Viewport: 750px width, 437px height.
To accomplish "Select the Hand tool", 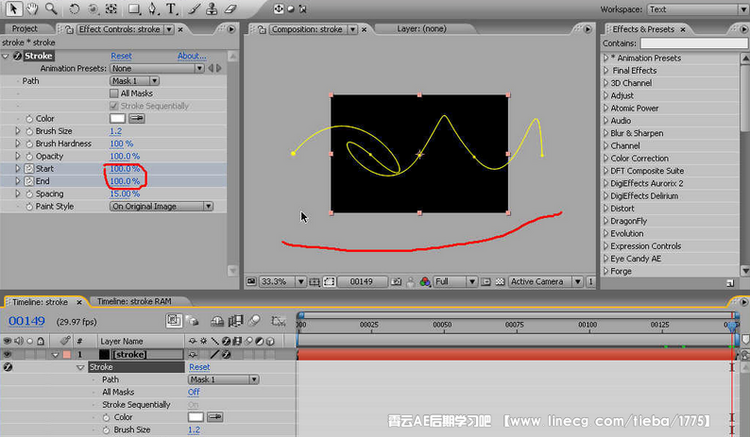I will tap(32, 9).
